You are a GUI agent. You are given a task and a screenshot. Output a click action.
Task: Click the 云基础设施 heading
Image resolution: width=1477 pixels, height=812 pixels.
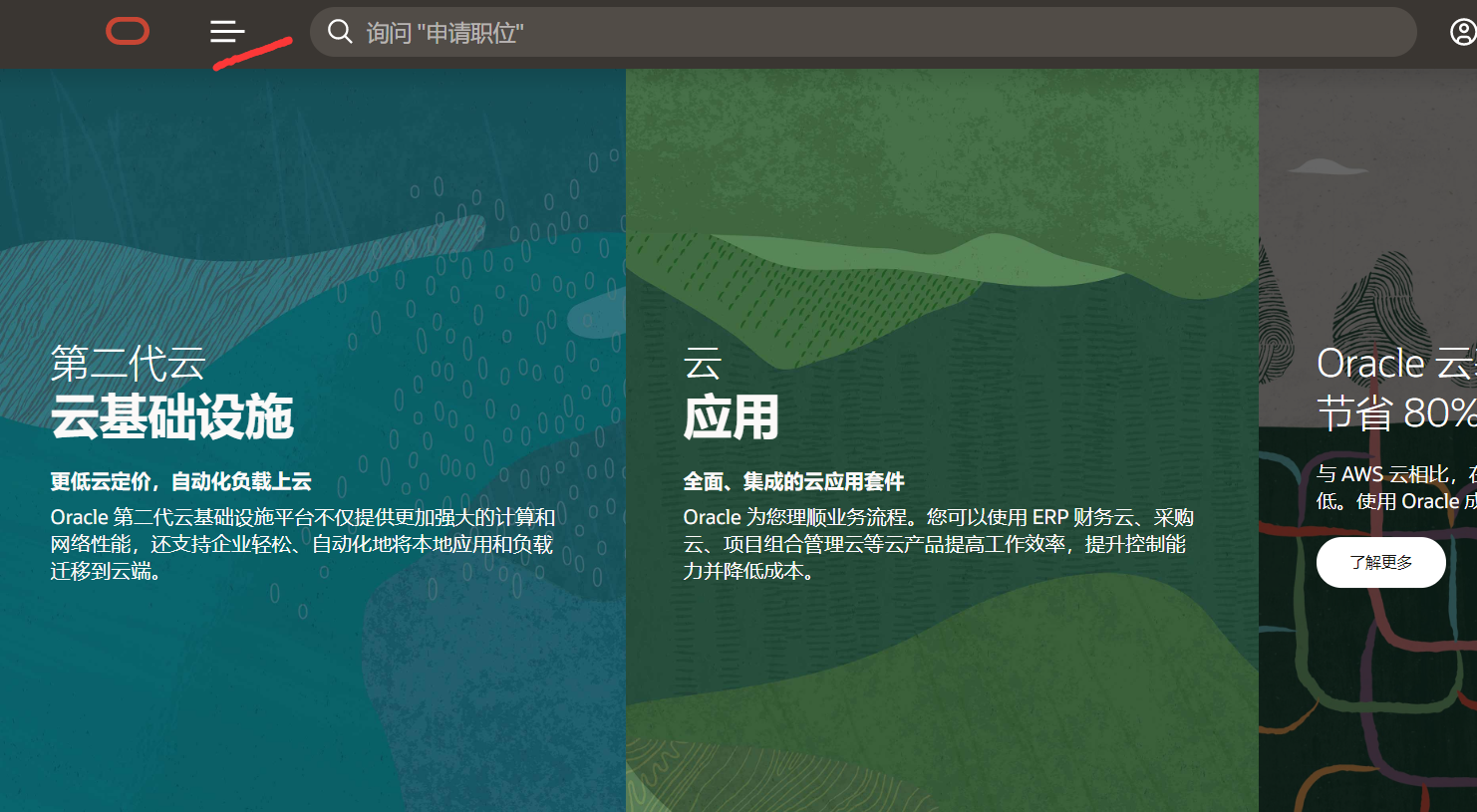173,419
